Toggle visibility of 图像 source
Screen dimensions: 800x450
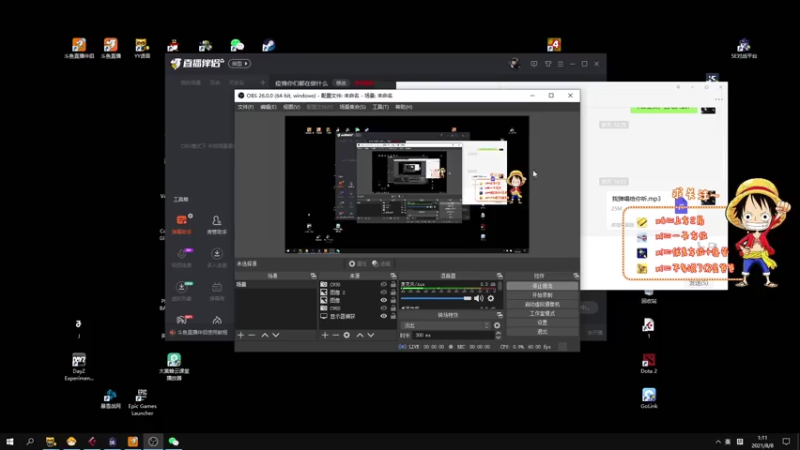pyautogui.click(x=384, y=301)
